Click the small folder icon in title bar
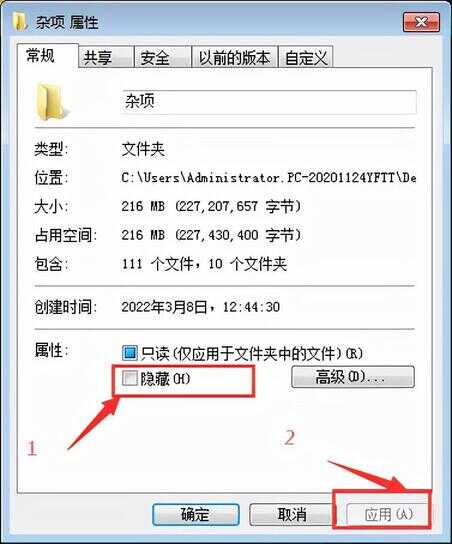This screenshot has width=452, height=544. (x=20, y=22)
